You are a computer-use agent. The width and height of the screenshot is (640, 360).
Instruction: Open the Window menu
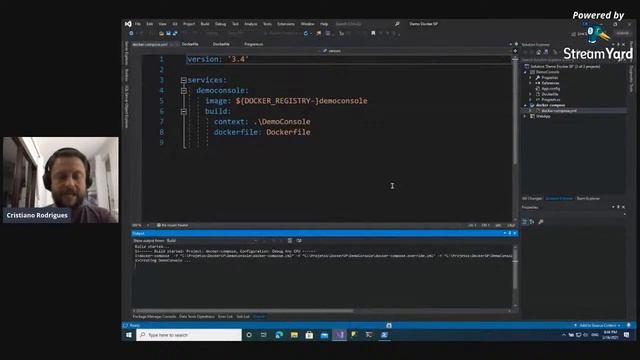tap(308, 24)
